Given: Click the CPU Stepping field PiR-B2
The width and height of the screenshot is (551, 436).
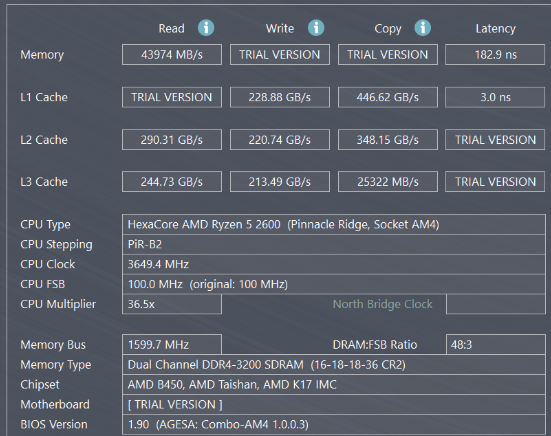Looking at the screenshot, I should tap(334, 245).
